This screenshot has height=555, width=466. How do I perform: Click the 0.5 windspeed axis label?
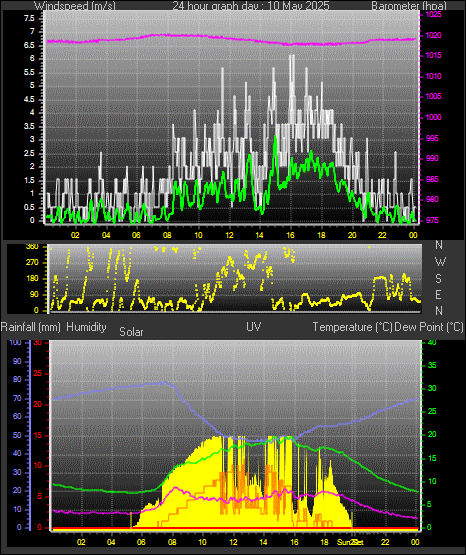pos(29,207)
